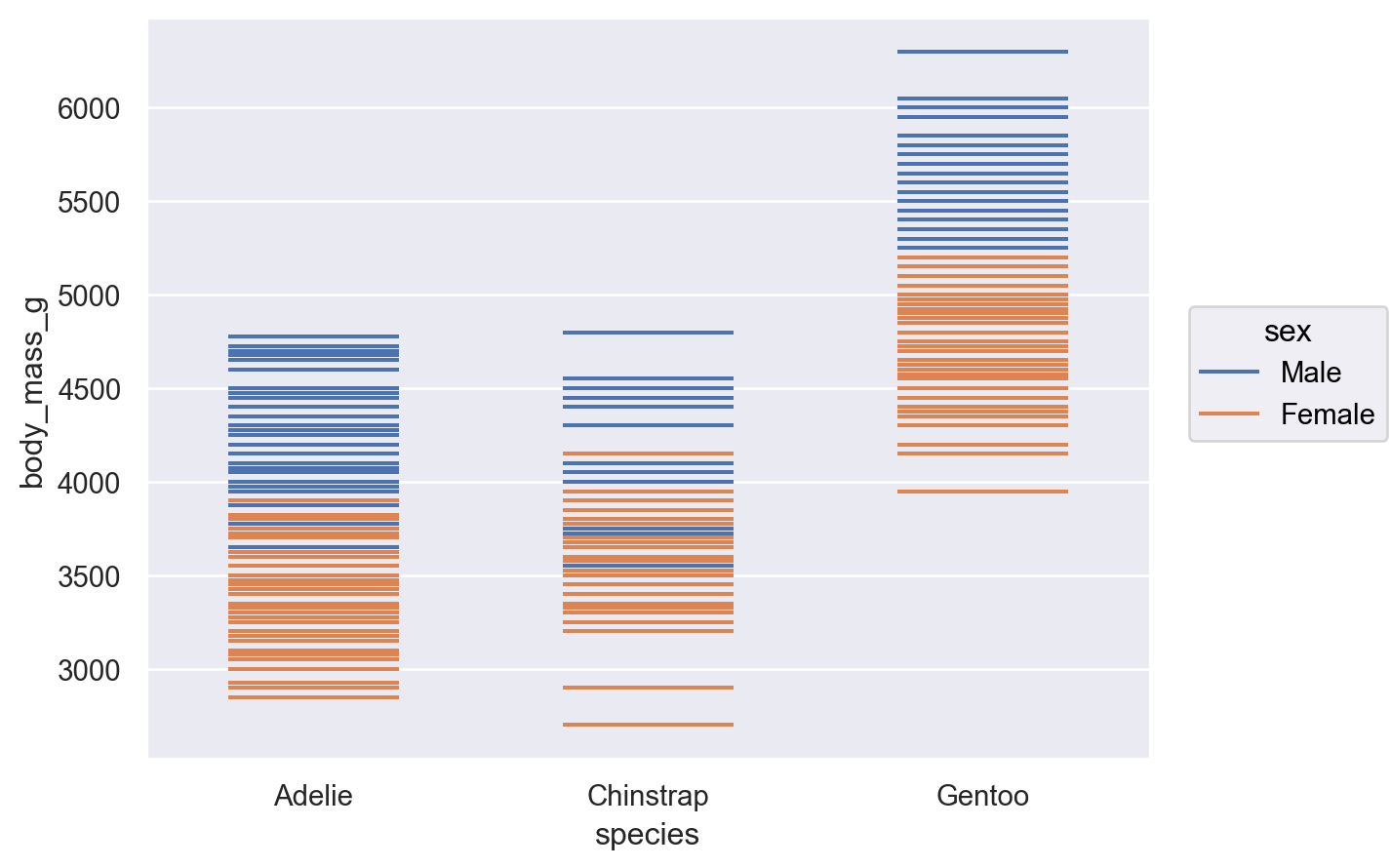Click the legend title "sex"
Screen dimensions: 1391x868
[x=1287, y=332]
